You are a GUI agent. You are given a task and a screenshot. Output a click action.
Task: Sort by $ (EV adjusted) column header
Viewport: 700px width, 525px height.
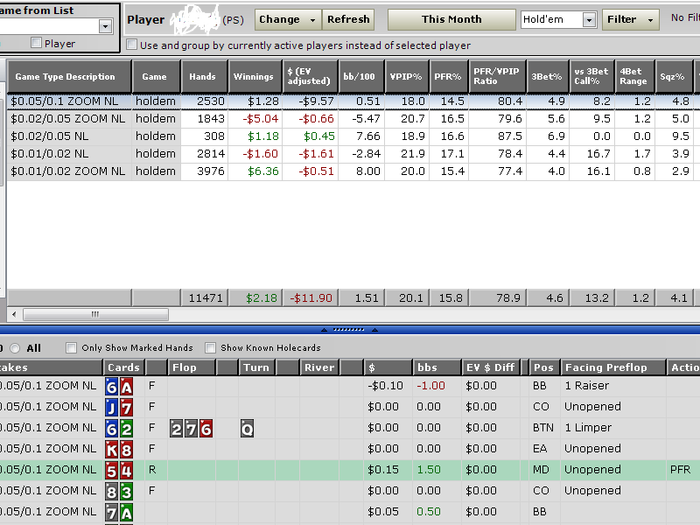point(310,77)
